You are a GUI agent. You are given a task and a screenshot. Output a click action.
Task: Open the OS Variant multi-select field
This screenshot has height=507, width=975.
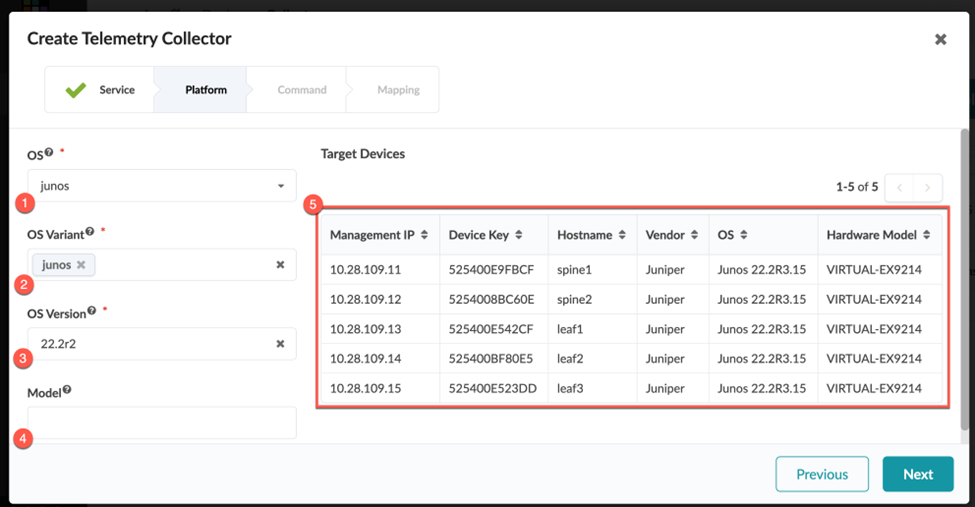180,265
